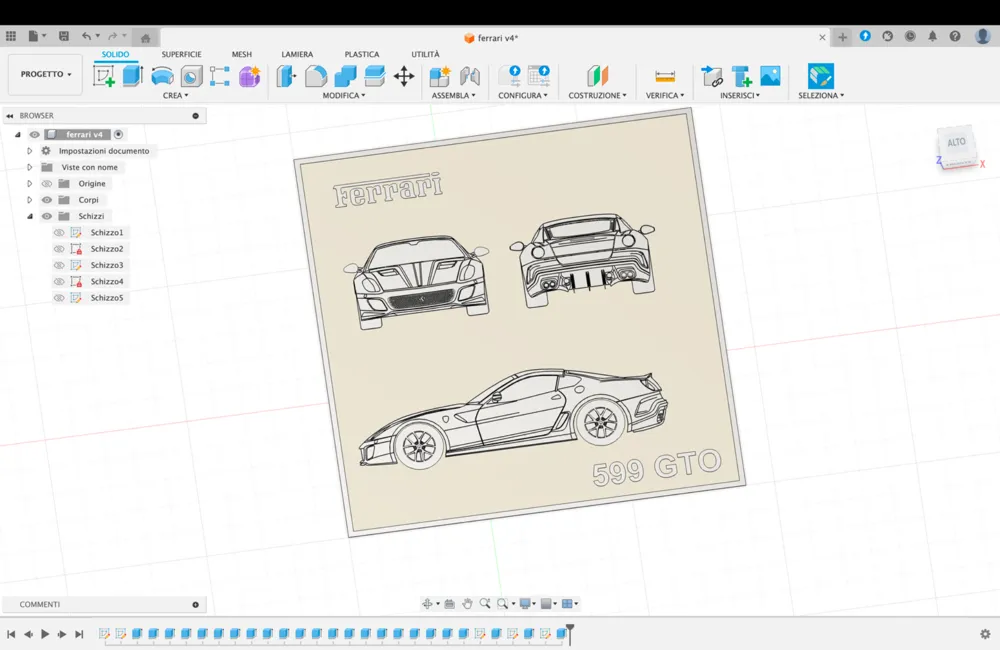Click the timeline end marker
1000x650 pixels.
[570, 633]
